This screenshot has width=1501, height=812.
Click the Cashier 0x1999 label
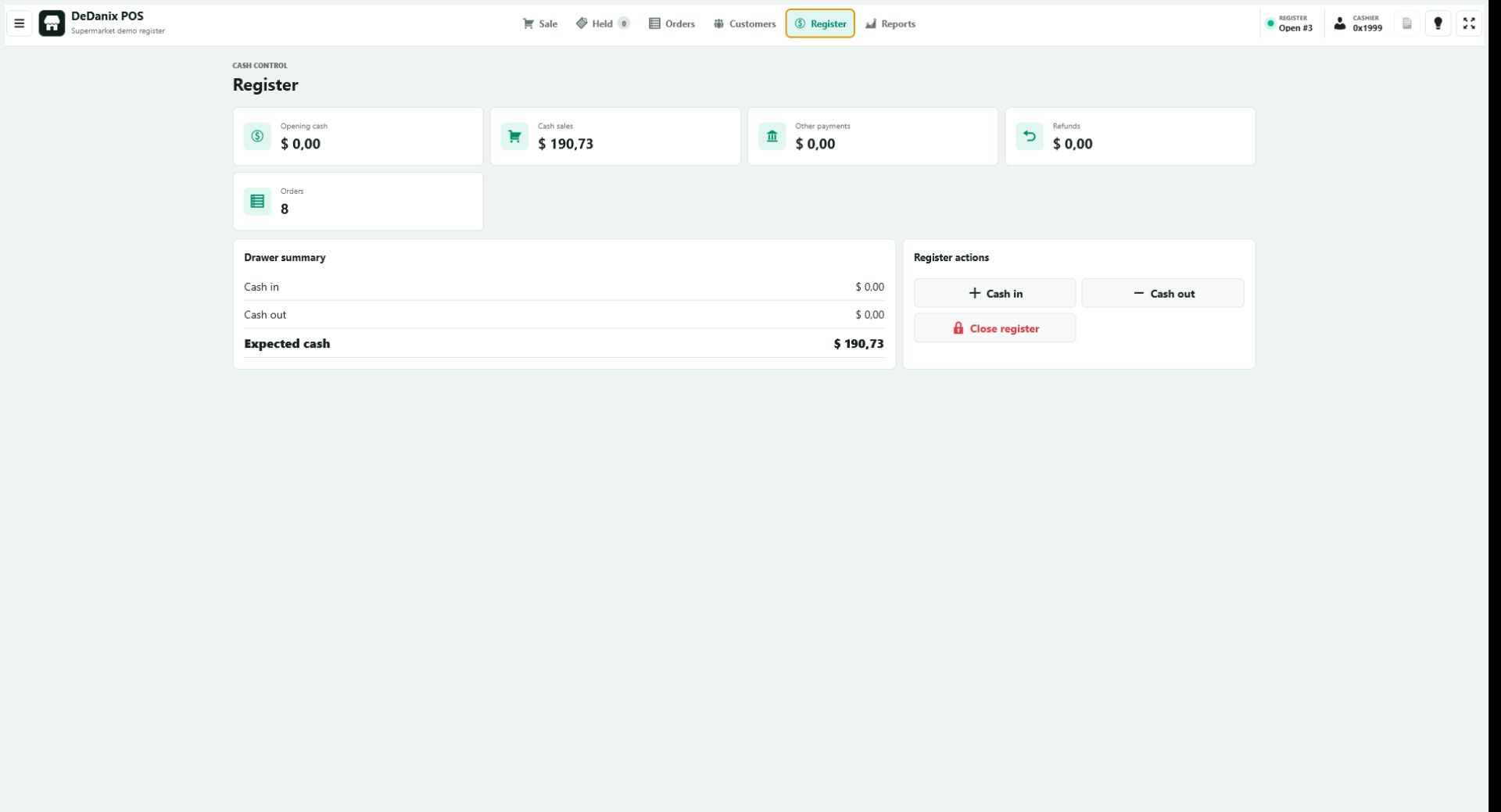[x=1367, y=23]
